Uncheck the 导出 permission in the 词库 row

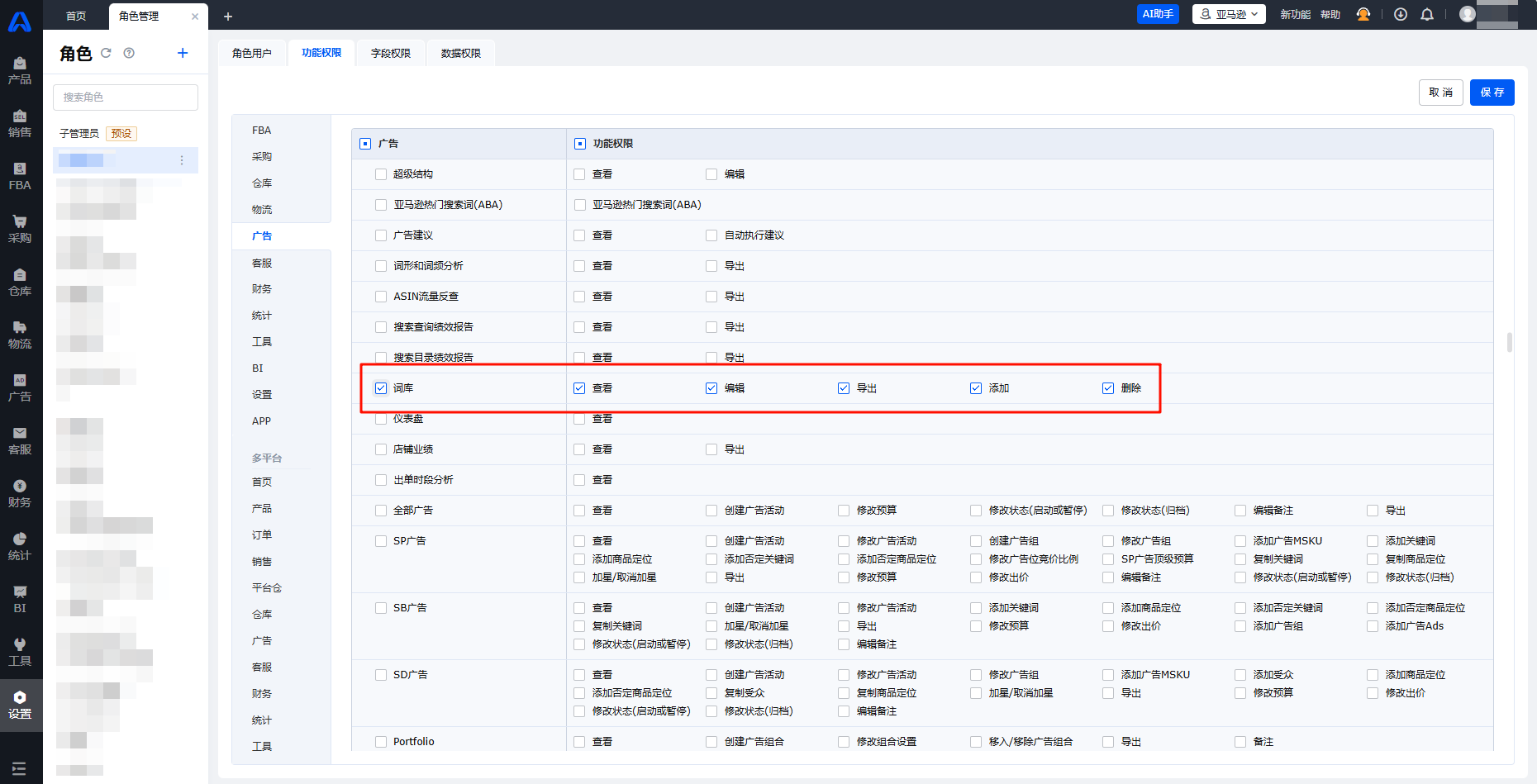pos(844,388)
